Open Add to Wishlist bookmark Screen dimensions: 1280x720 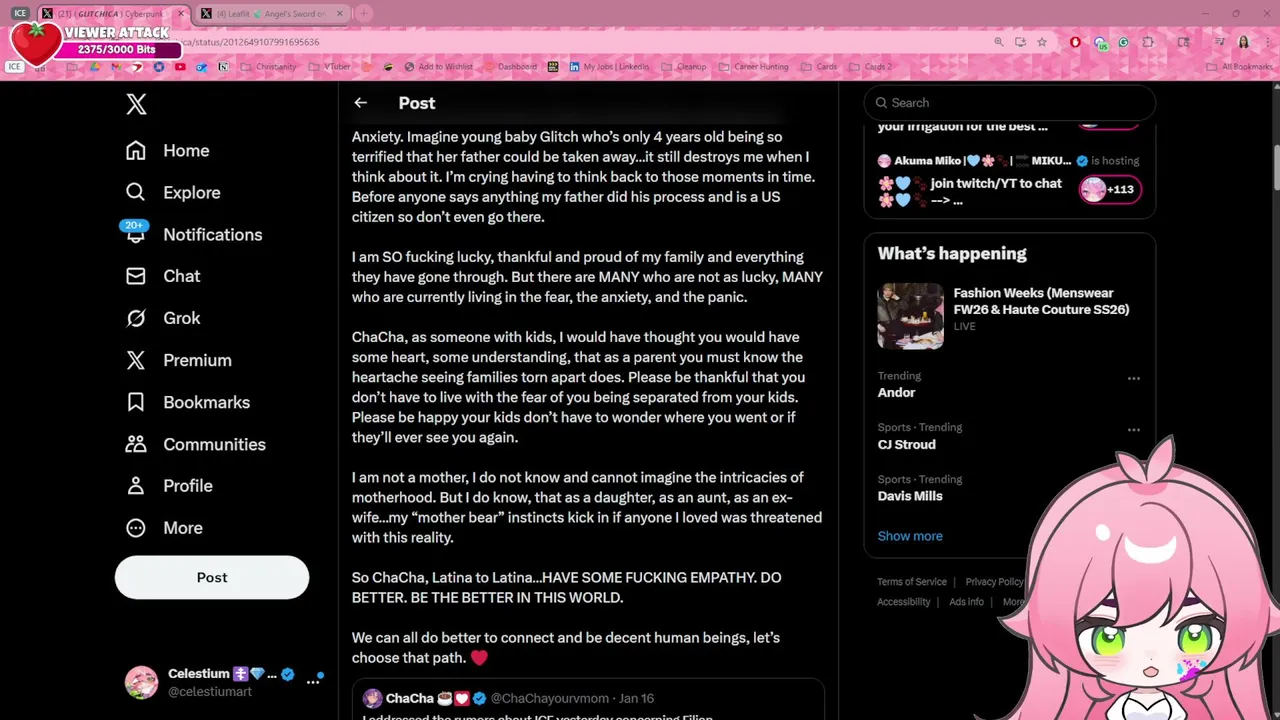pyautogui.click(x=438, y=67)
